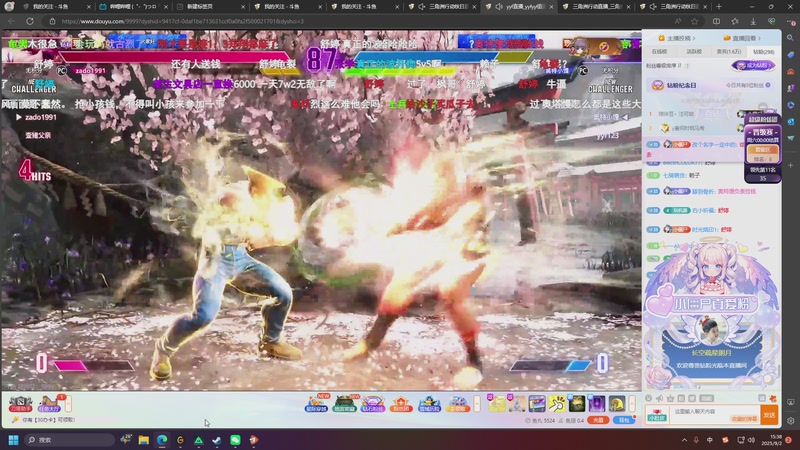This screenshot has height=450, width=800.
Task: Open the second green gift icon labeled NEW
Action: (x=345, y=404)
